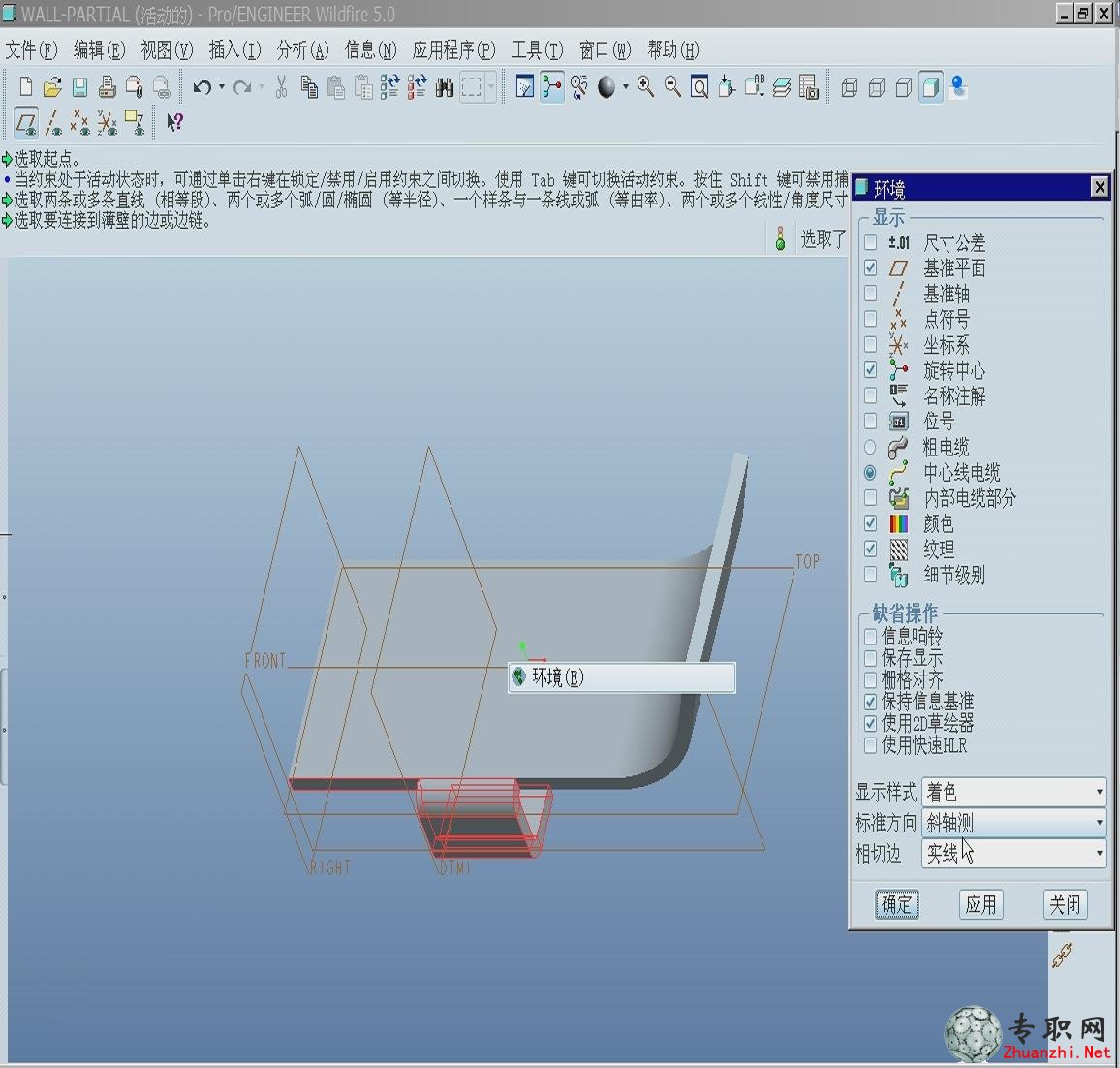1120x1068 pixels.
Task: Toggle datum planes display toolbar icon
Action: tap(26, 123)
